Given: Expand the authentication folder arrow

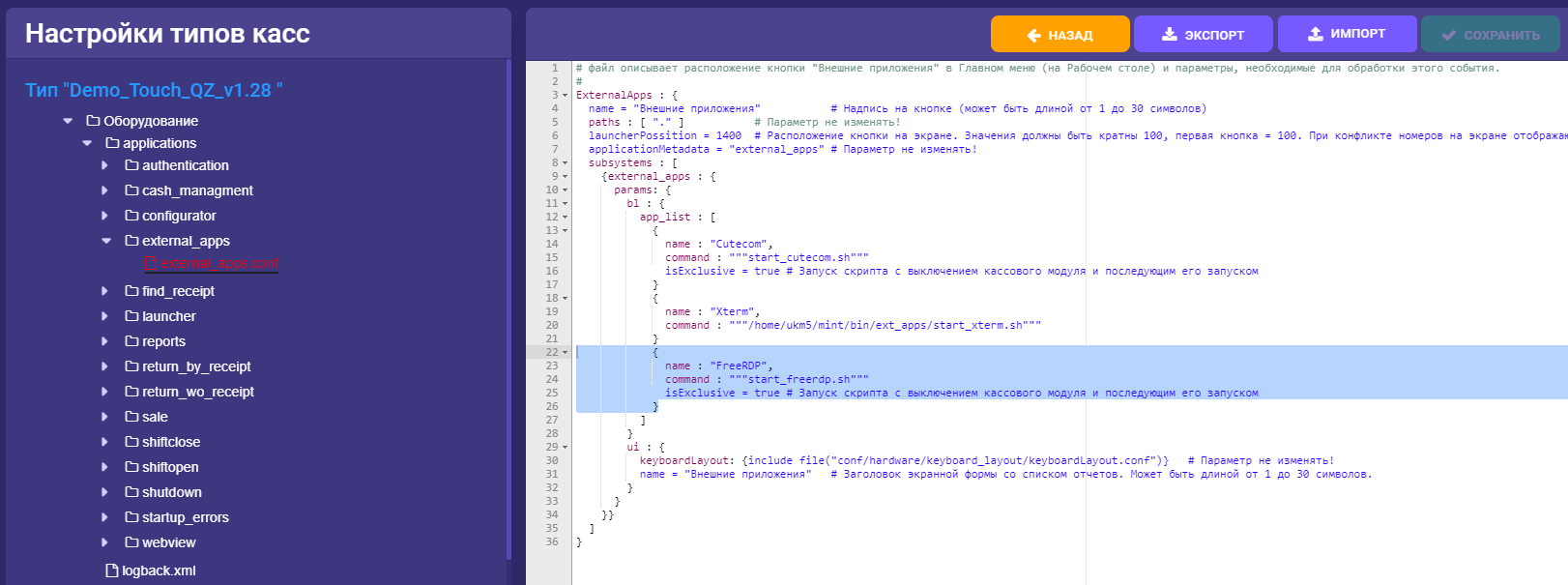Looking at the screenshot, I should (x=105, y=165).
